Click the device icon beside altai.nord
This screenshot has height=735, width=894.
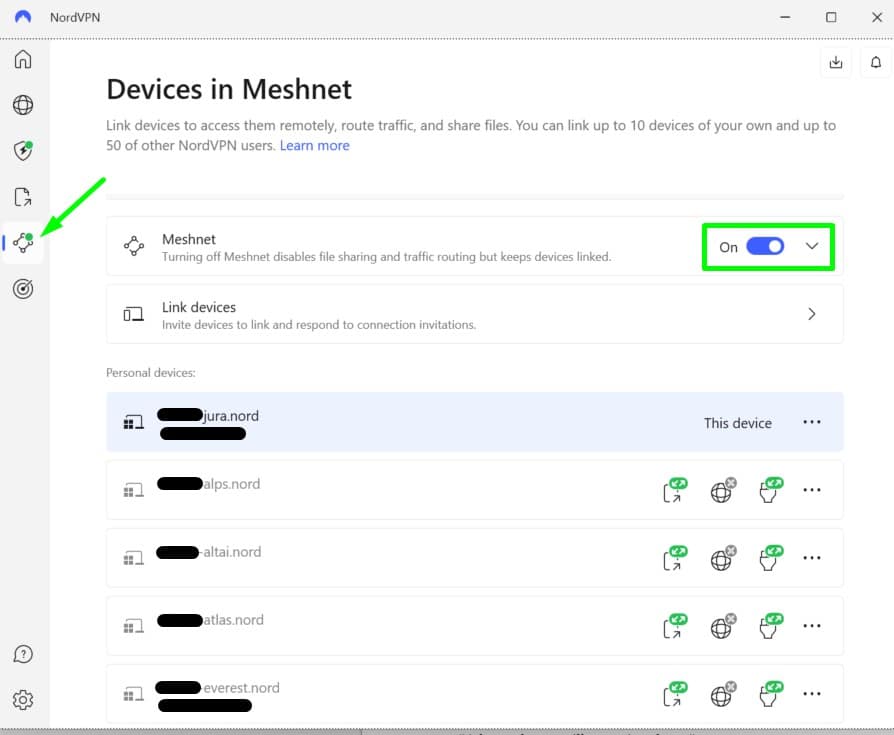pyautogui.click(x=134, y=558)
